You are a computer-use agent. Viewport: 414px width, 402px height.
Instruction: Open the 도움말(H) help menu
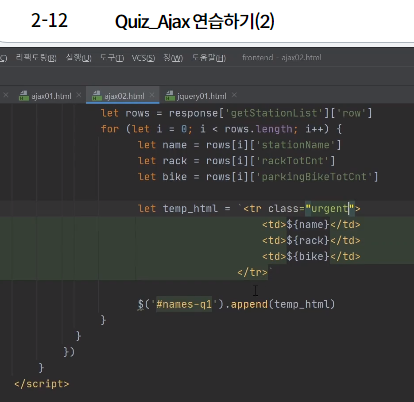pos(209,58)
